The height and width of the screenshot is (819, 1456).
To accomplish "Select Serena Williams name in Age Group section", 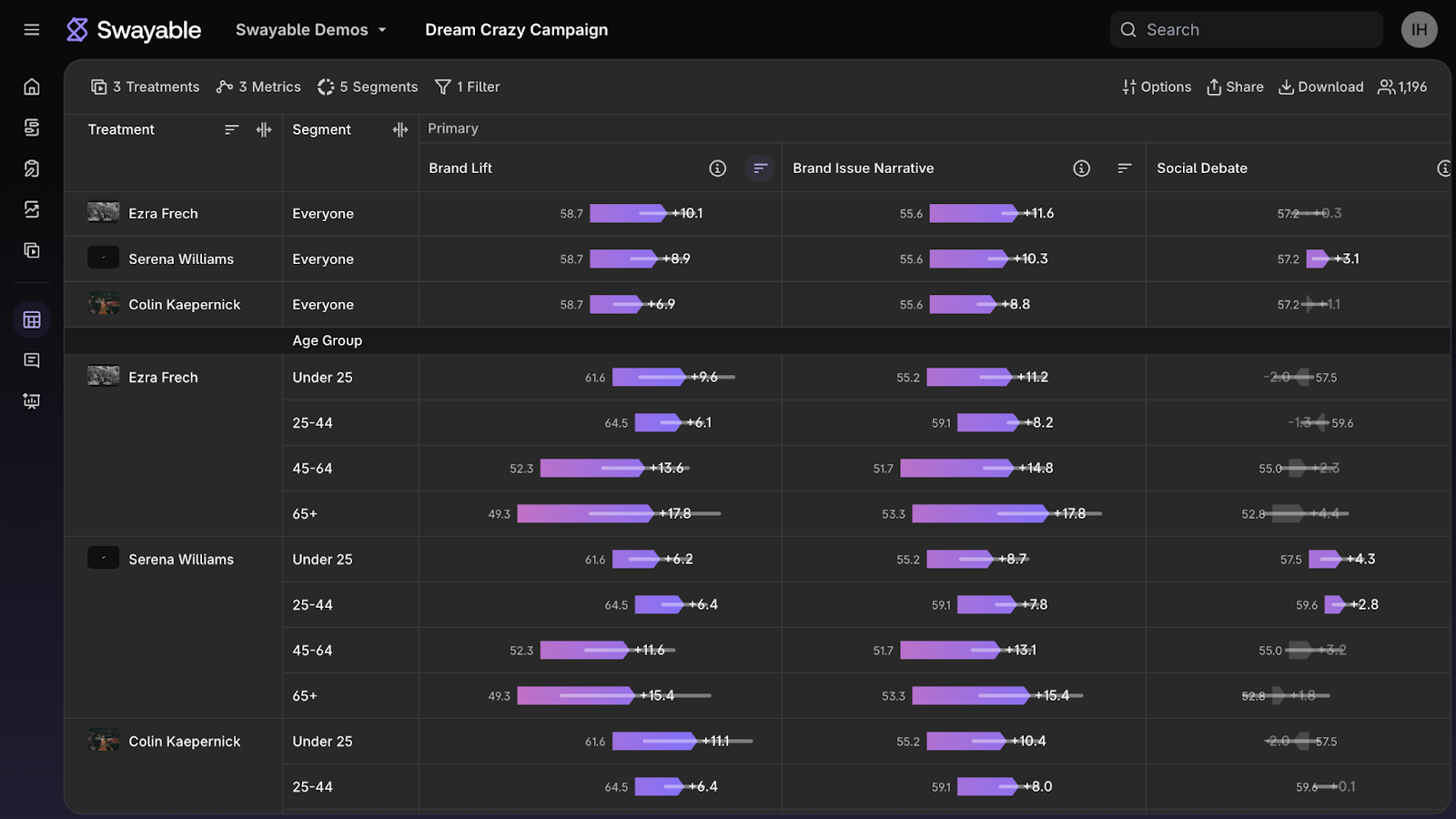I will click(x=181, y=560).
